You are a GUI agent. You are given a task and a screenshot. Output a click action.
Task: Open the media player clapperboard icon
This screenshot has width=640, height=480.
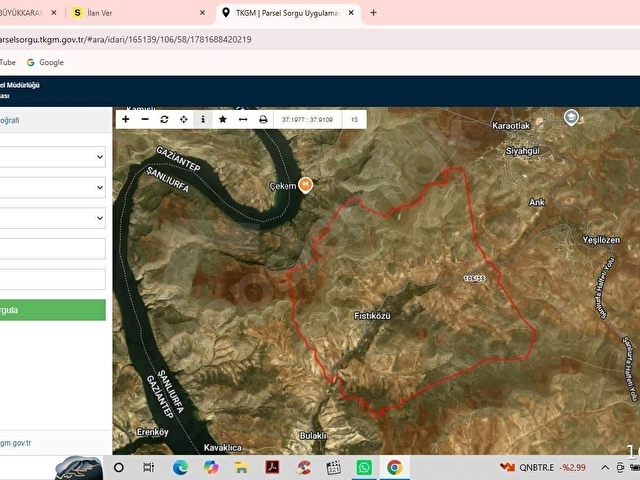(x=333, y=467)
